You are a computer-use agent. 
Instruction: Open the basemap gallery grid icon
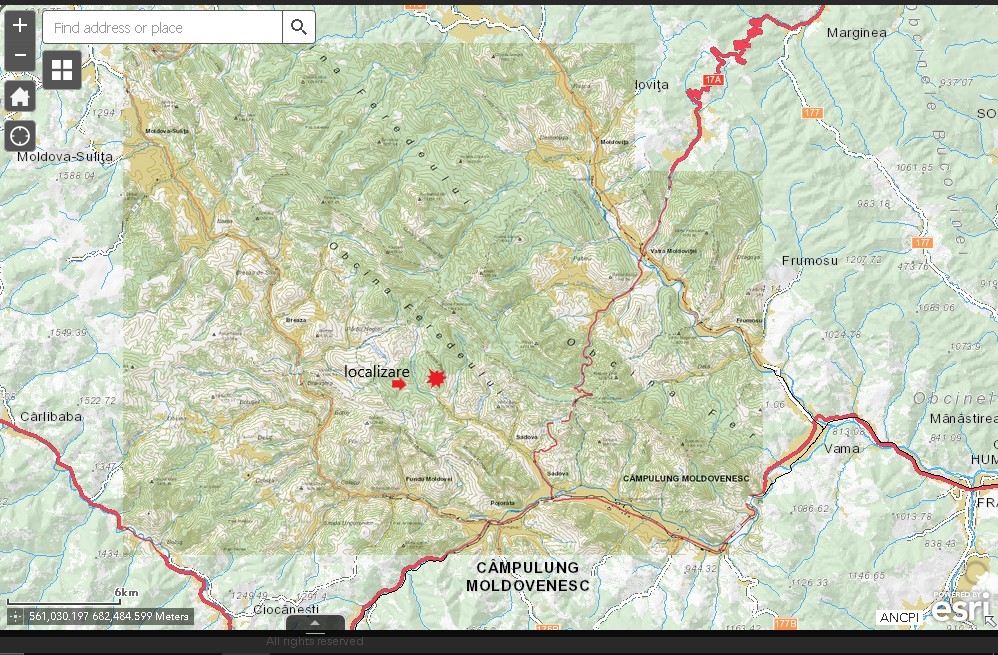[62, 70]
